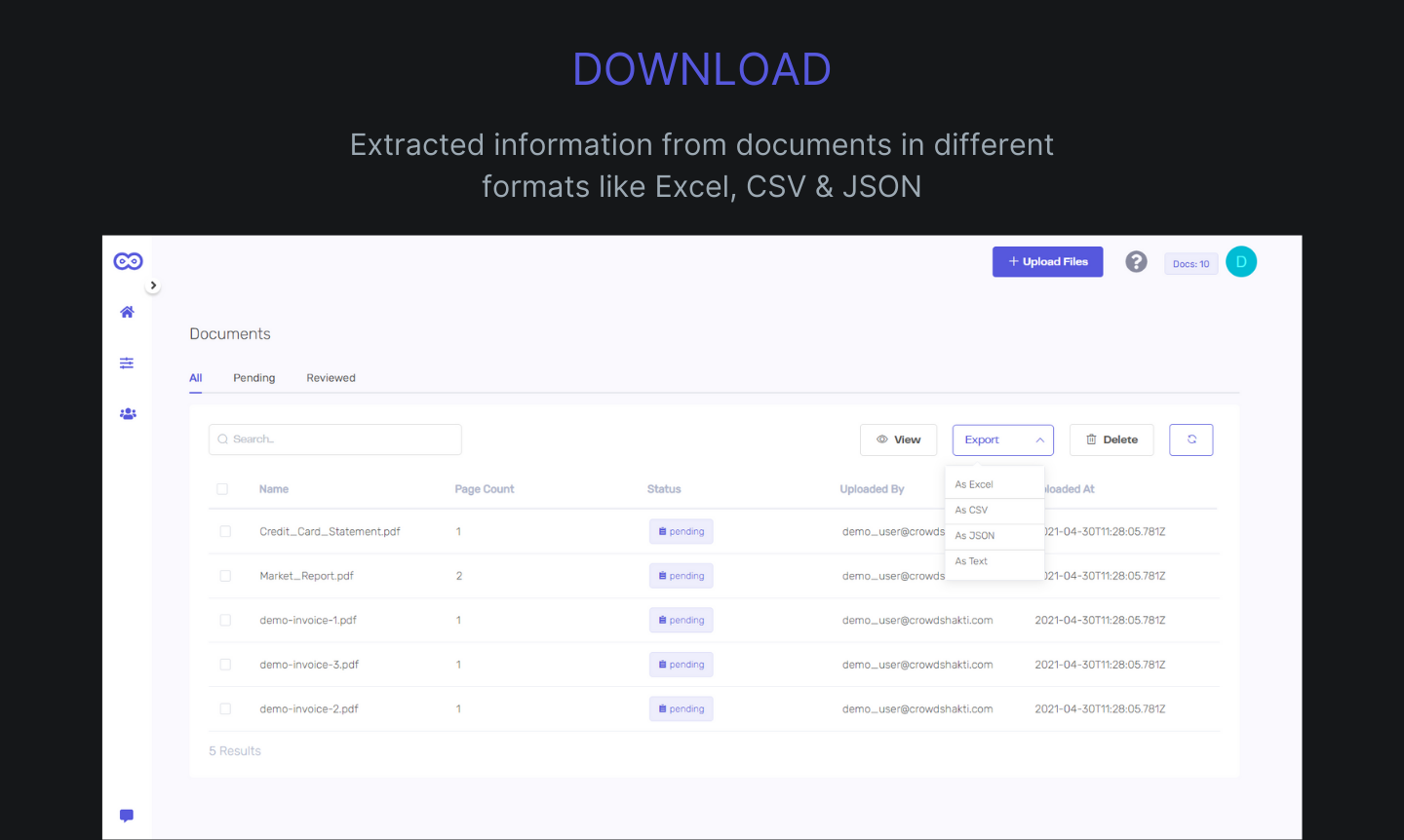Viewport: 1404px width, 840px height.
Task: Check the Credit_Card_Statement.pdf row checkbox
Action: pos(225,531)
